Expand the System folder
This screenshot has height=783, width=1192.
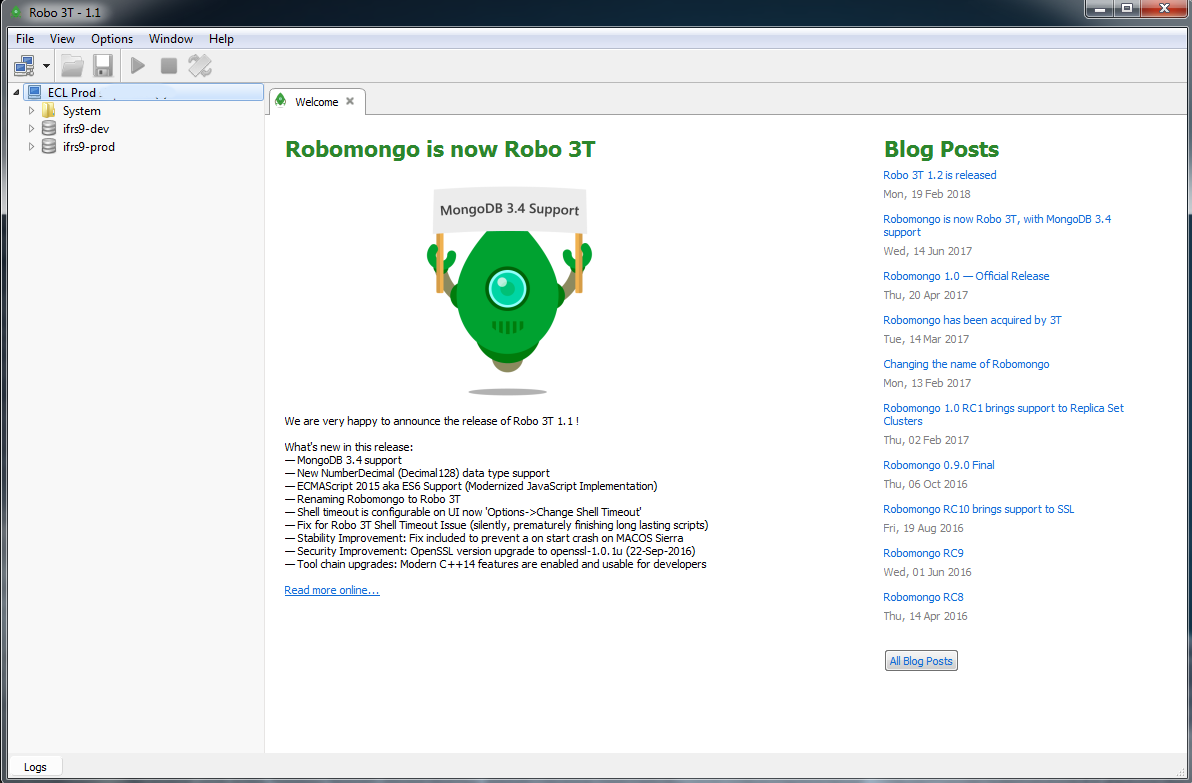coord(31,110)
